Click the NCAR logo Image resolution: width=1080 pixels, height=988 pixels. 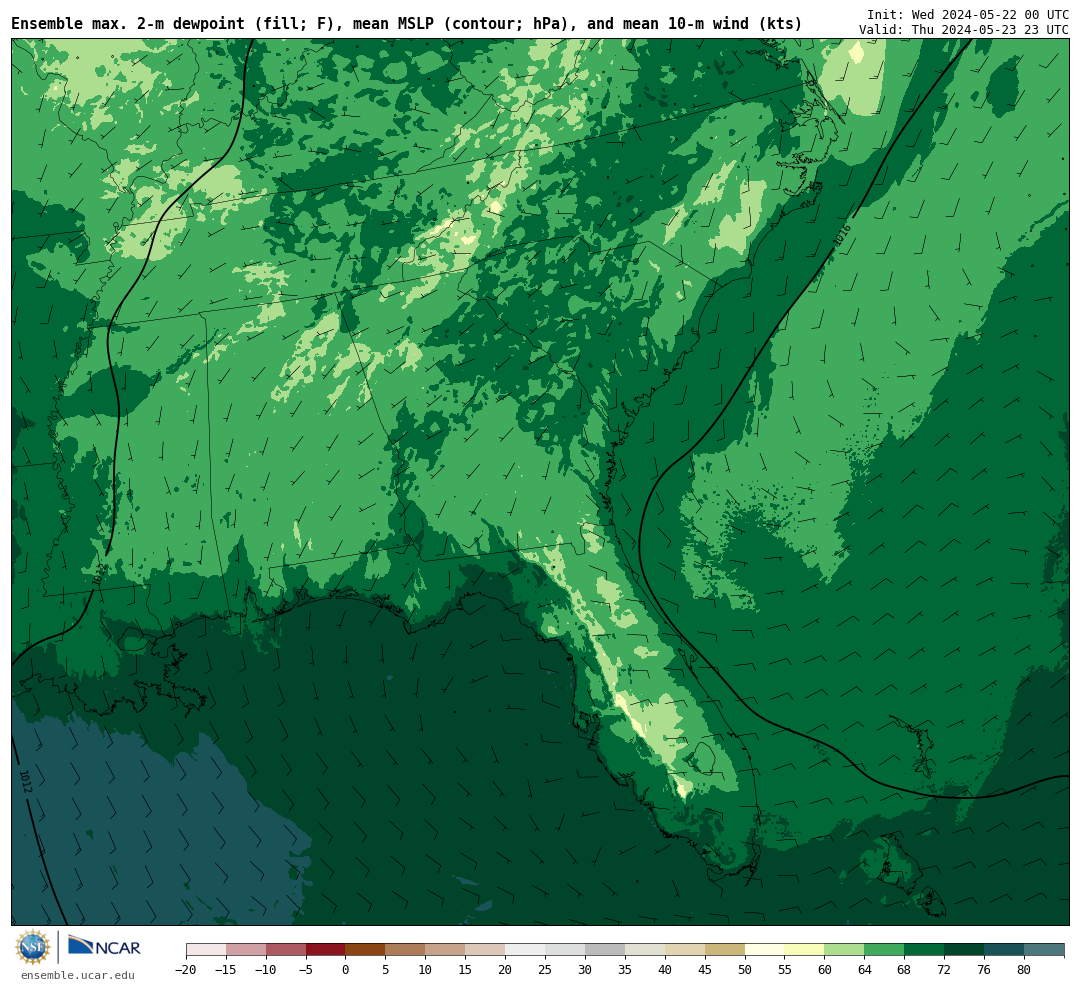[104, 946]
